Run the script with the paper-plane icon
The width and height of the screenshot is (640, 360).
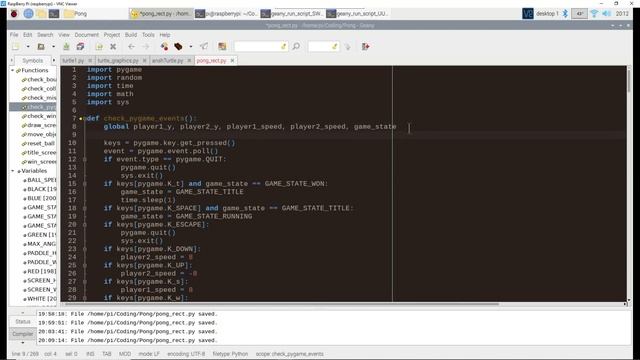(x=204, y=47)
